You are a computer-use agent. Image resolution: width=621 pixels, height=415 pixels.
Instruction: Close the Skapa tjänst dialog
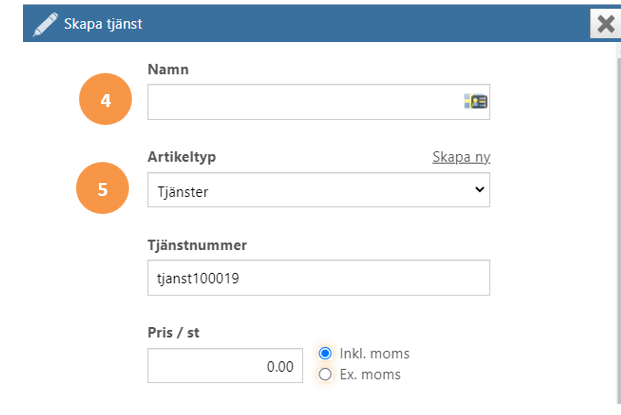click(605, 24)
